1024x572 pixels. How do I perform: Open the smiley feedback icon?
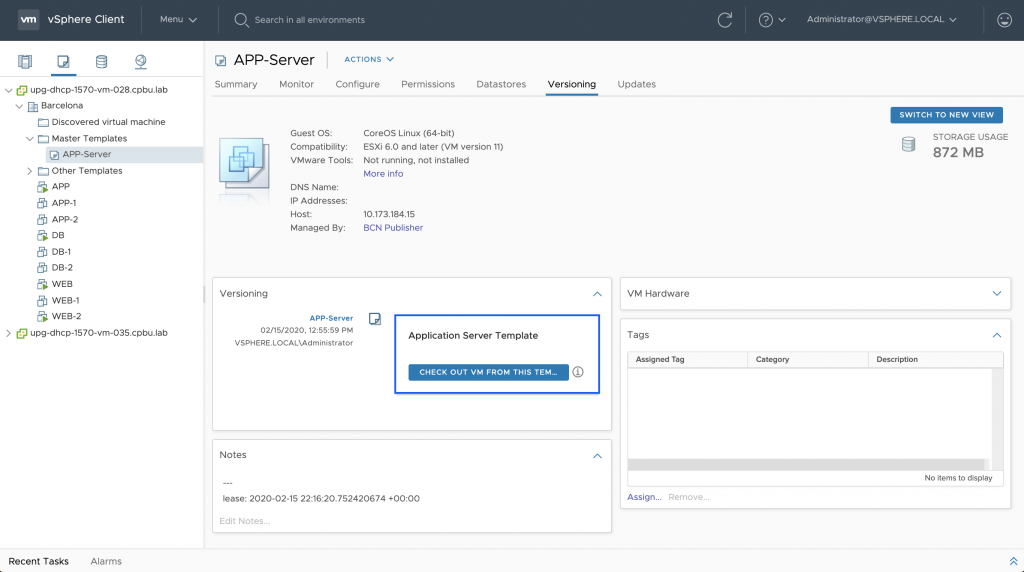tap(1004, 20)
